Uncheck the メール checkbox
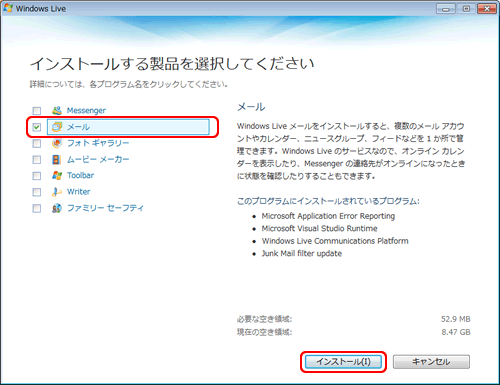Image resolution: width=500 pixels, height=385 pixels. 37,127
